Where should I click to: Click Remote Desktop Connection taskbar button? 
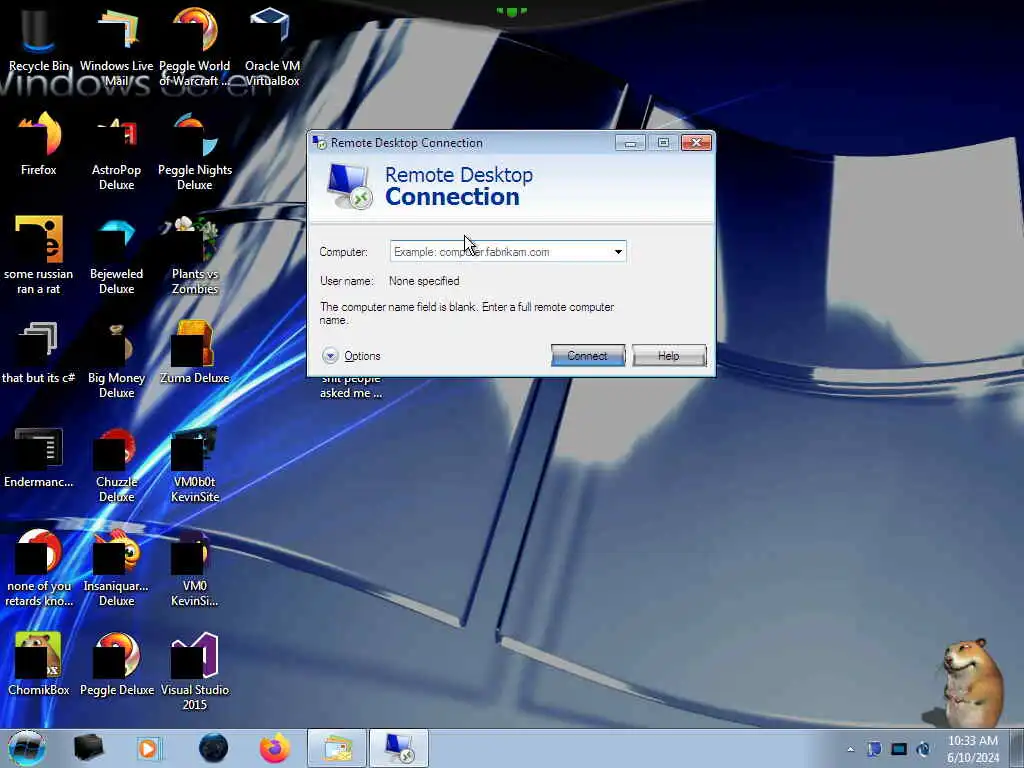pyautogui.click(x=398, y=748)
